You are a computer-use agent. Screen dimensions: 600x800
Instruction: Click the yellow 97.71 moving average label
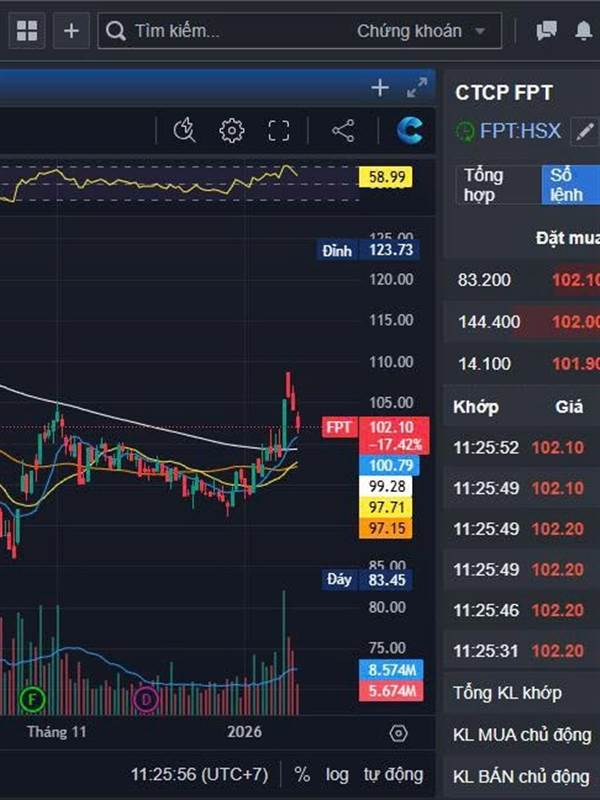[x=386, y=507]
